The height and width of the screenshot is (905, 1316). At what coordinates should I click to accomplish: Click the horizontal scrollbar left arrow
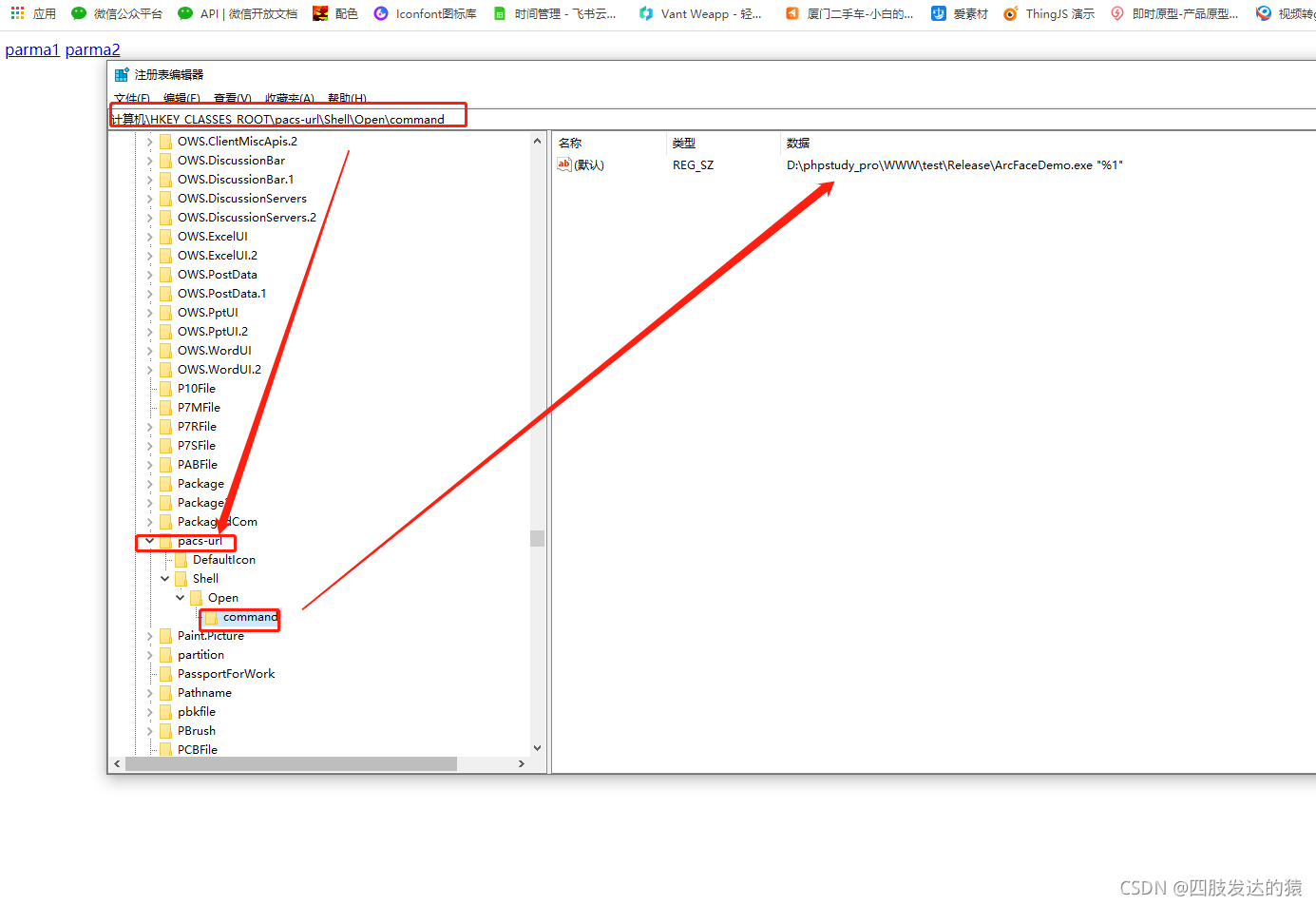point(117,764)
